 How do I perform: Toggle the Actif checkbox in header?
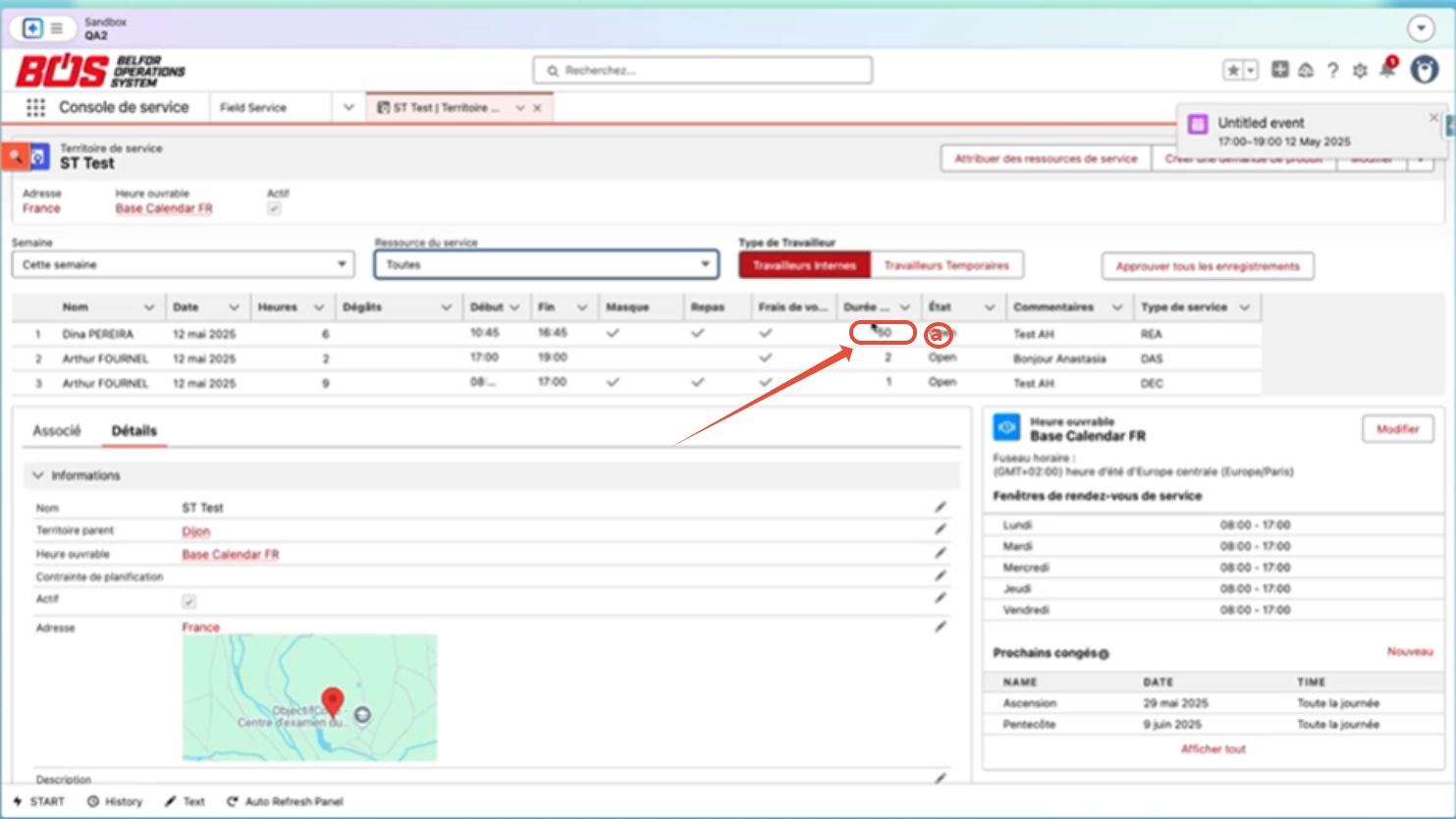274,208
